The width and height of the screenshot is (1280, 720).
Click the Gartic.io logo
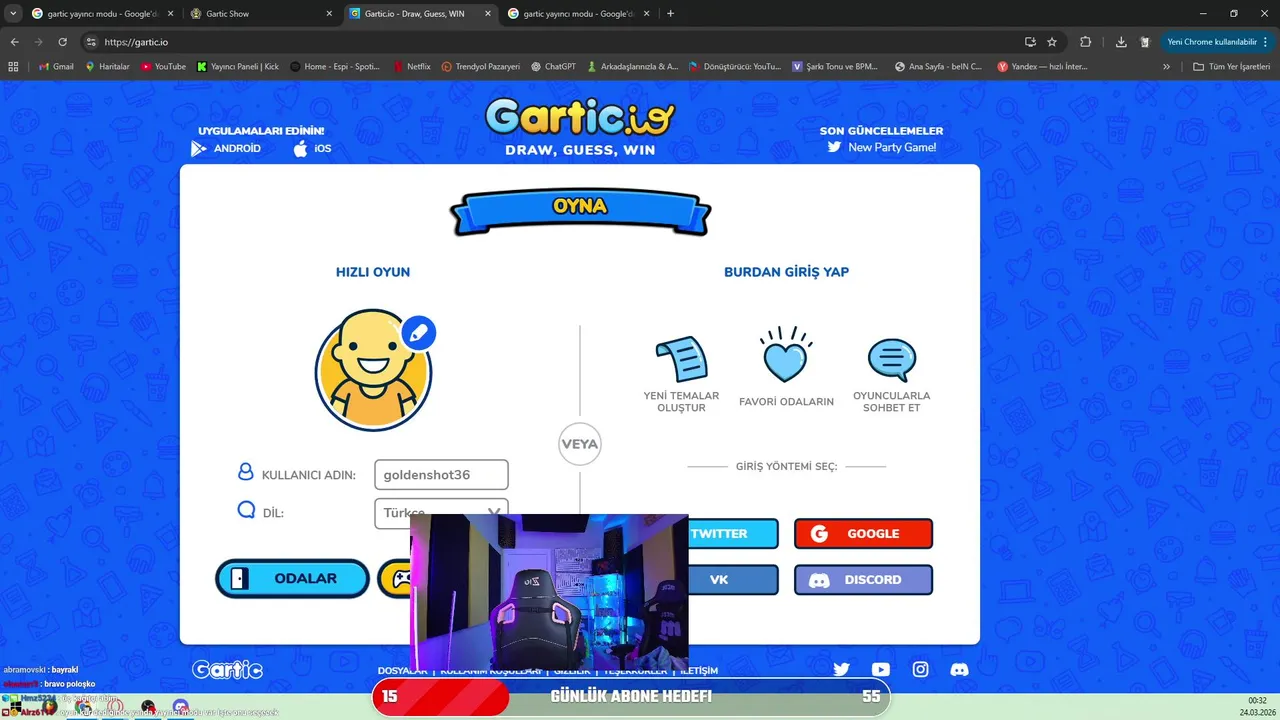click(580, 117)
